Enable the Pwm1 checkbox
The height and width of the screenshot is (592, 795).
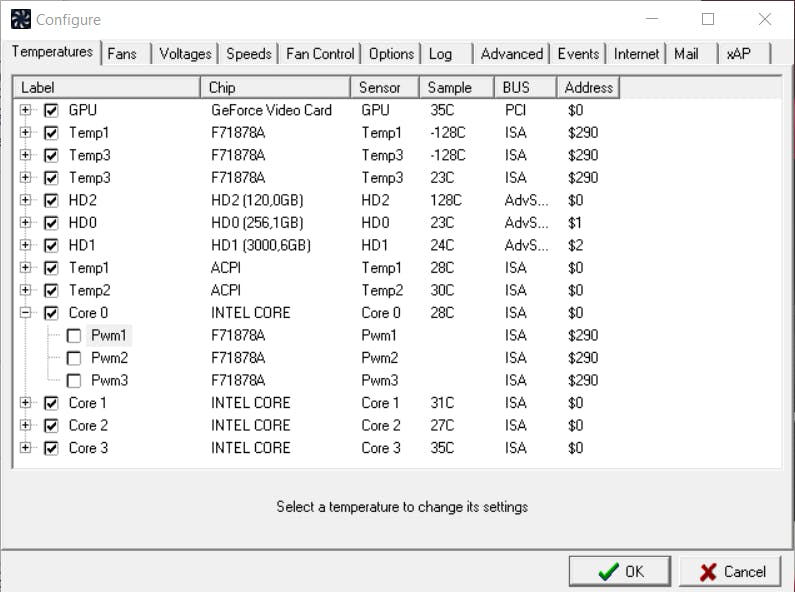pos(74,336)
